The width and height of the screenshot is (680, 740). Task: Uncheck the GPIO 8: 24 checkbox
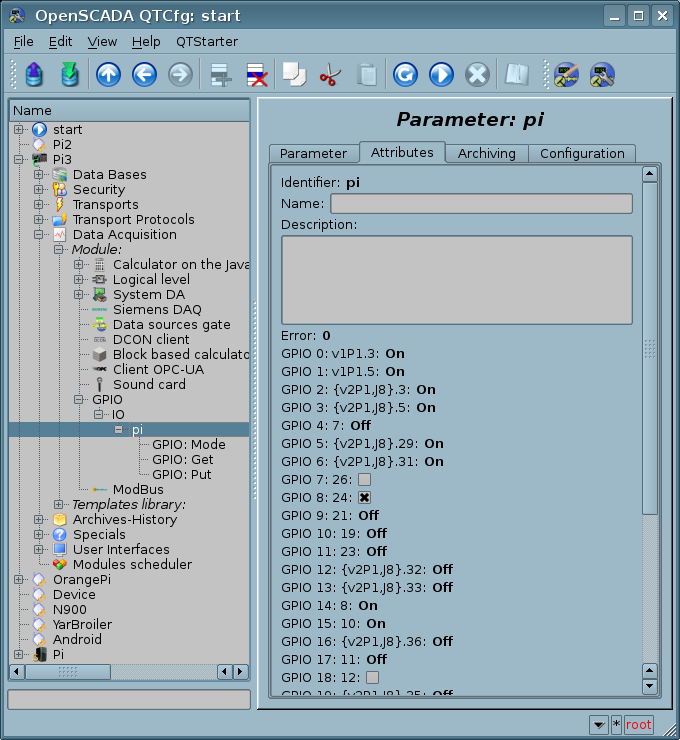tap(365, 498)
